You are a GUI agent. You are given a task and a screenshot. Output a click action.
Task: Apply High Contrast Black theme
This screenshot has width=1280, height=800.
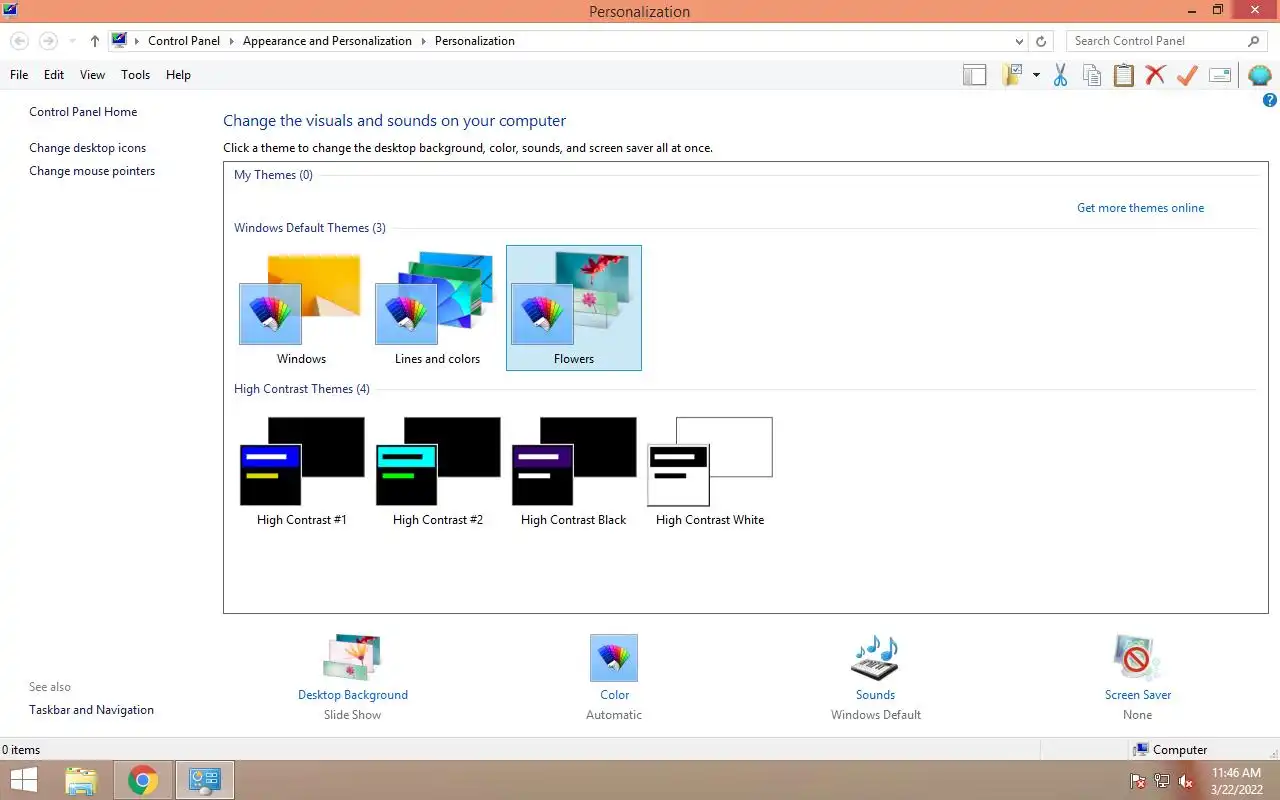point(574,470)
